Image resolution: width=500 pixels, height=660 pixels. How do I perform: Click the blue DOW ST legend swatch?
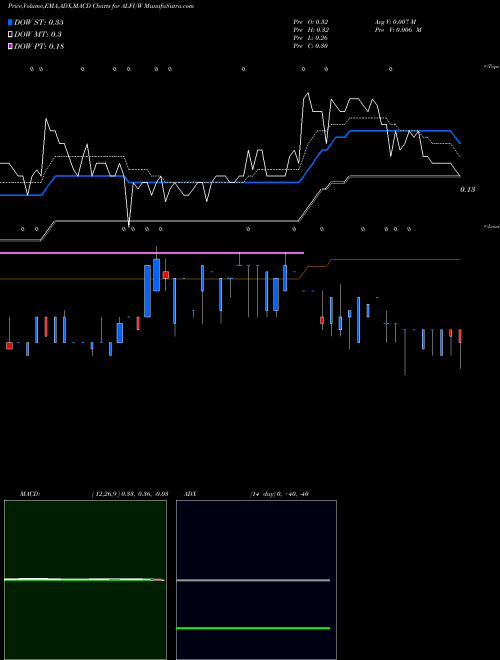[10, 22]
